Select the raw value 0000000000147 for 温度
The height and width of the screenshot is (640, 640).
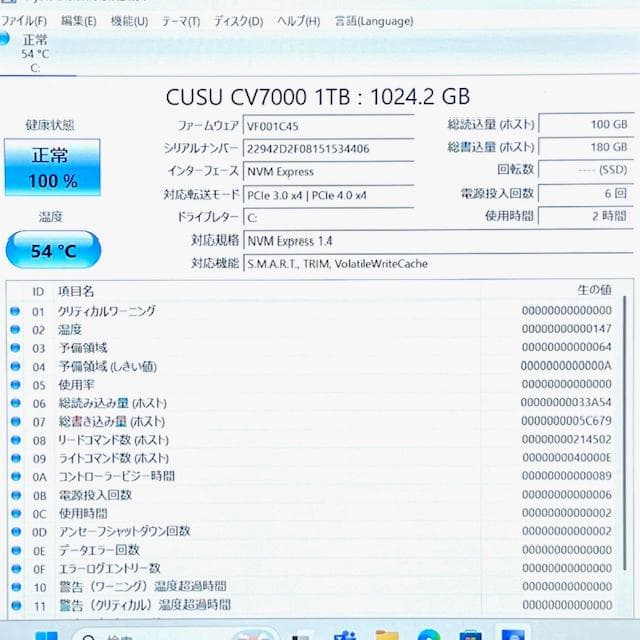point(567,329)
